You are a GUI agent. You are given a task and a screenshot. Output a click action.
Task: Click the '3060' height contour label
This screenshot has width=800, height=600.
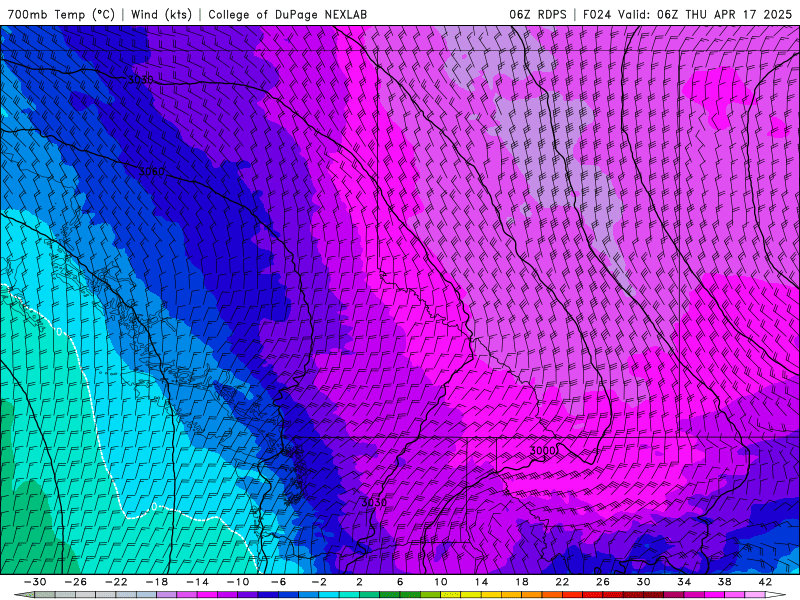pos(152,171)
